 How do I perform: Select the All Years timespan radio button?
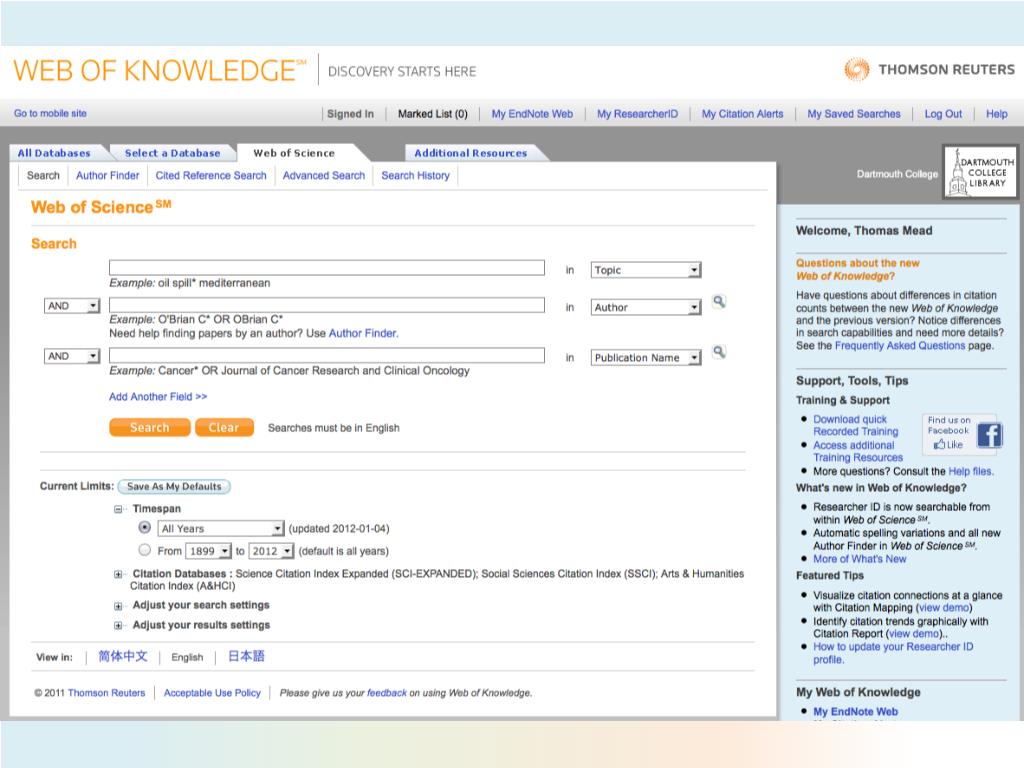pyautogui.click(x=145, y=528)
